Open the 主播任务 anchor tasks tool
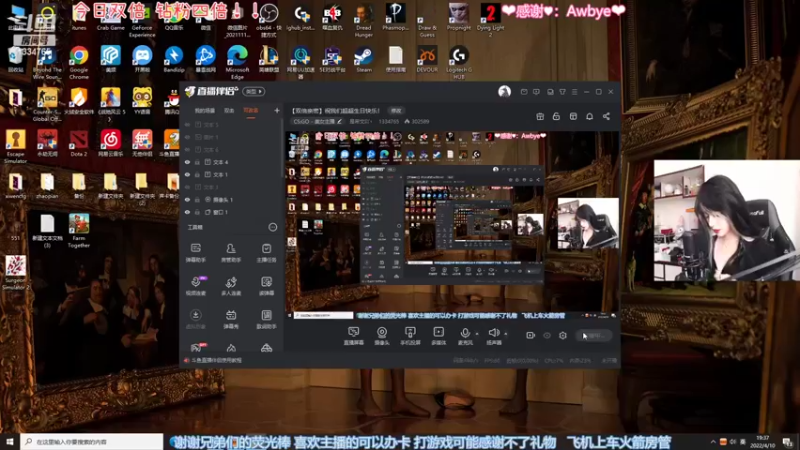 (266, 253)
